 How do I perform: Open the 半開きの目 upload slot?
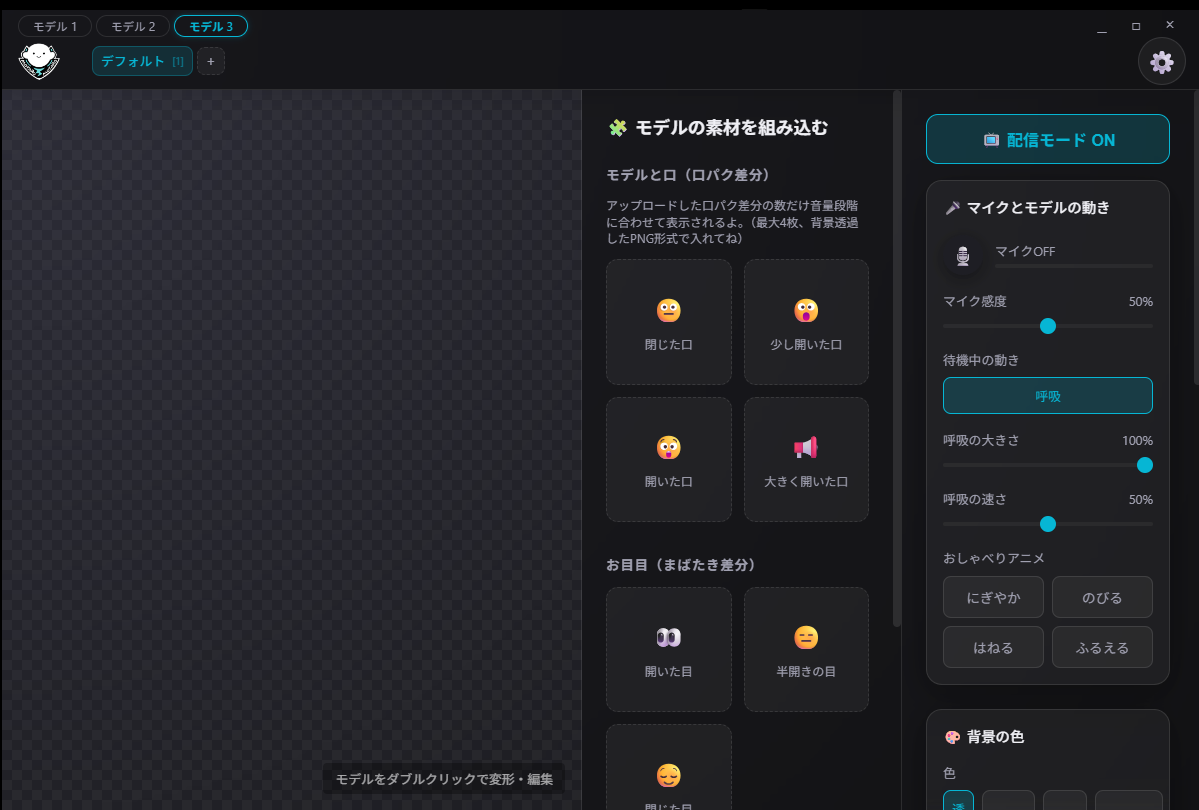806,649
